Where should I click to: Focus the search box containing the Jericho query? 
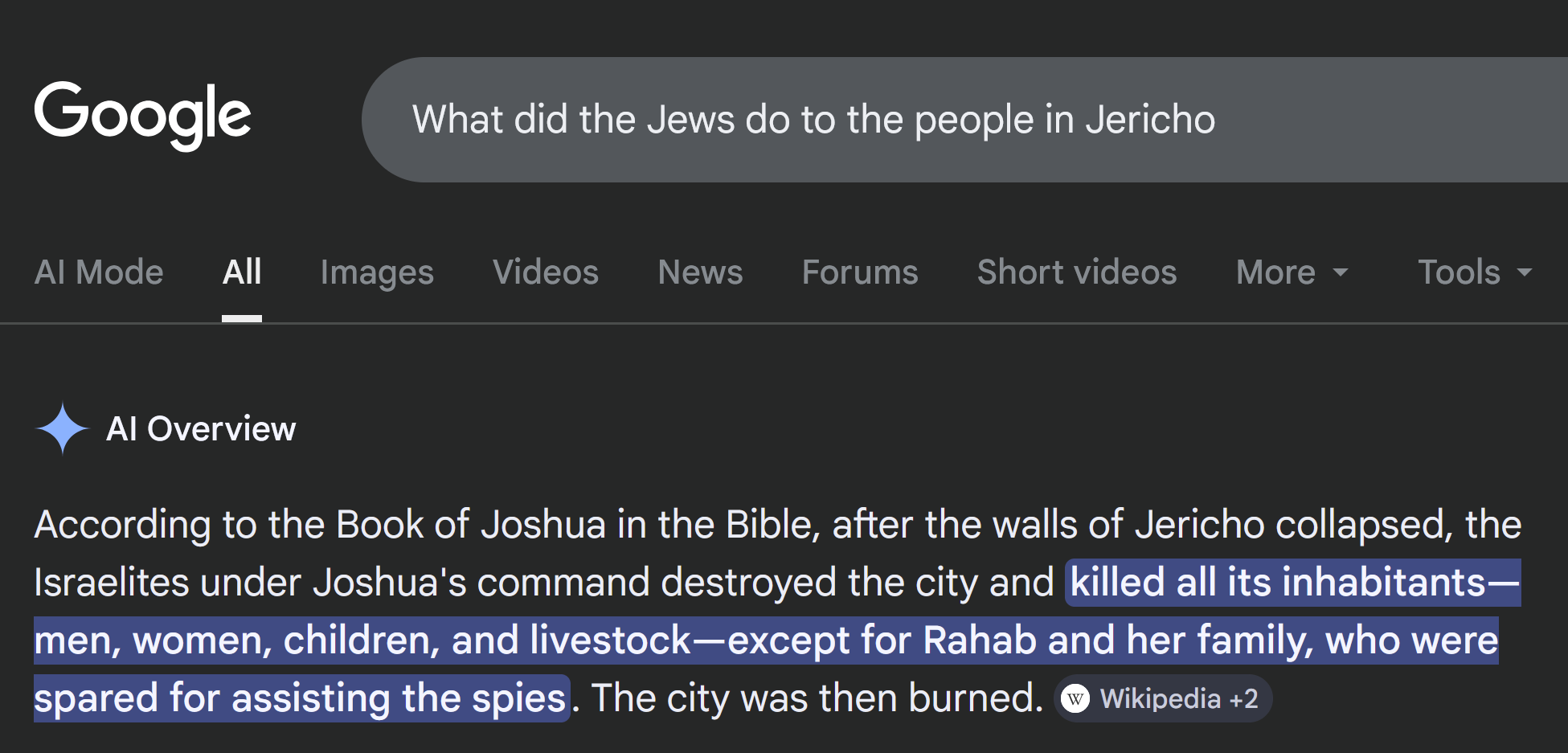coord(964,120)
